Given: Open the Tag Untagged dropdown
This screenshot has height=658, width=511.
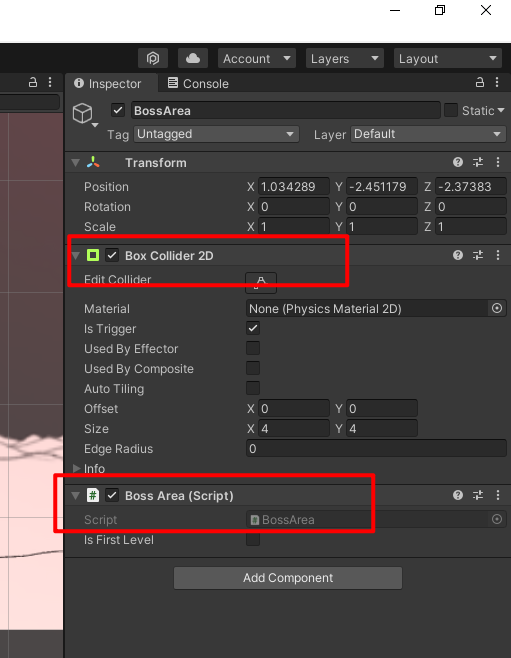Looking at the screenshot, I should (216, 134).
